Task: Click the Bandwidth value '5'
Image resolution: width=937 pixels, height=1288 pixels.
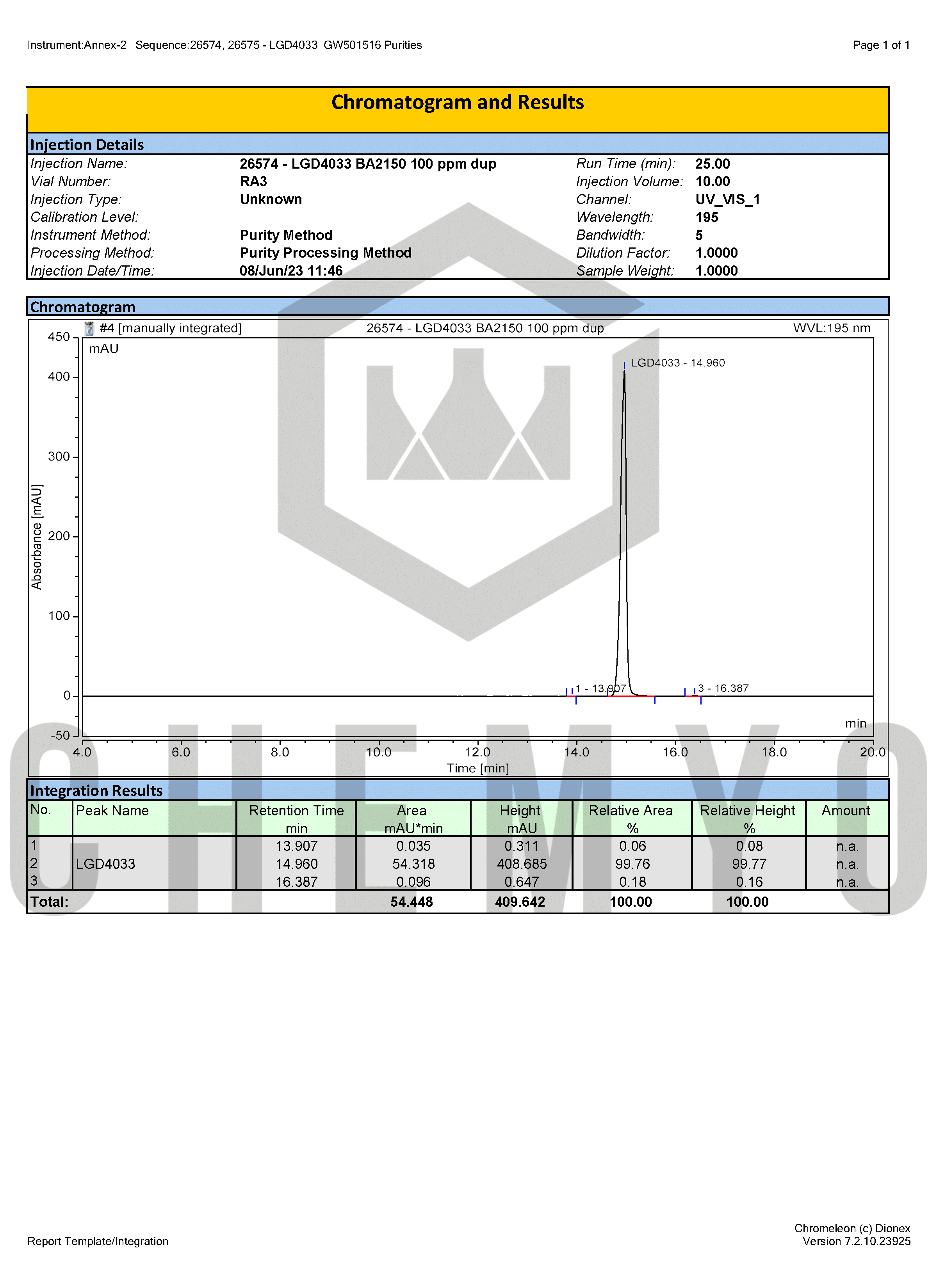Action: (x=700, y=235)
